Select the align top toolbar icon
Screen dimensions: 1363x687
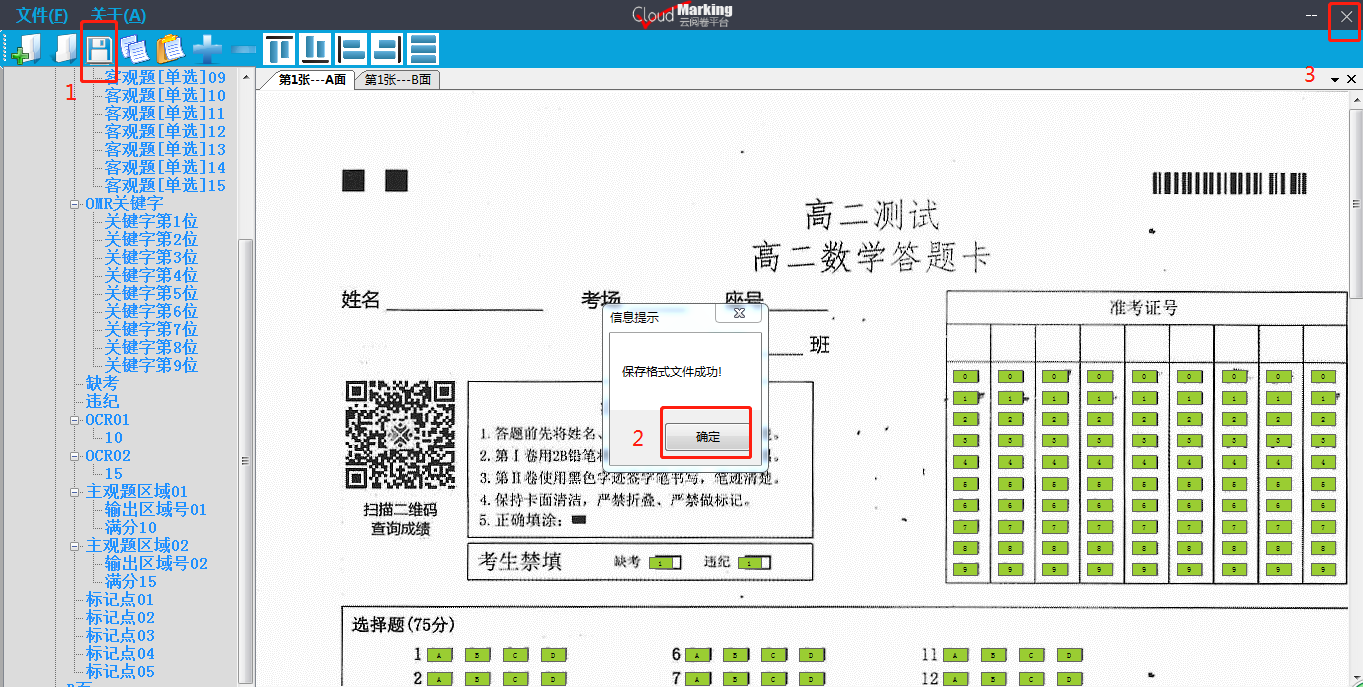pyautogui.click(x=279, y=48)
